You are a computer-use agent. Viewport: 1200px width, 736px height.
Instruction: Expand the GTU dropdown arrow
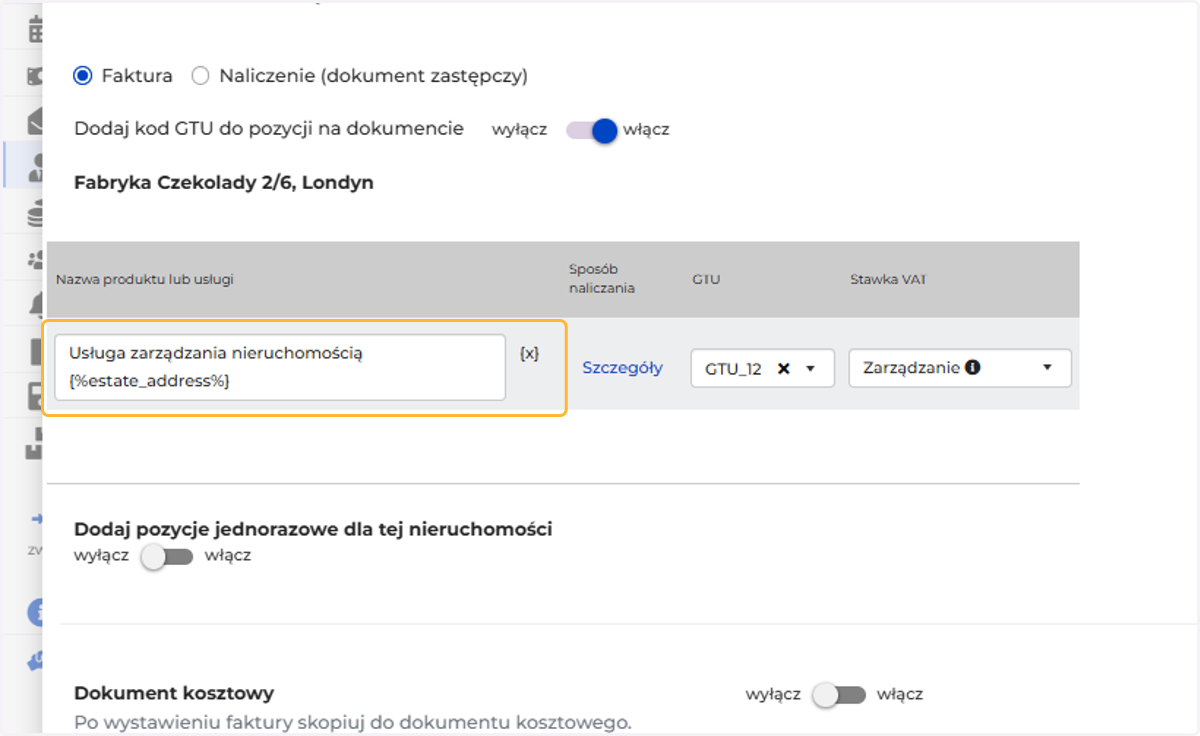tap(810, 368)
